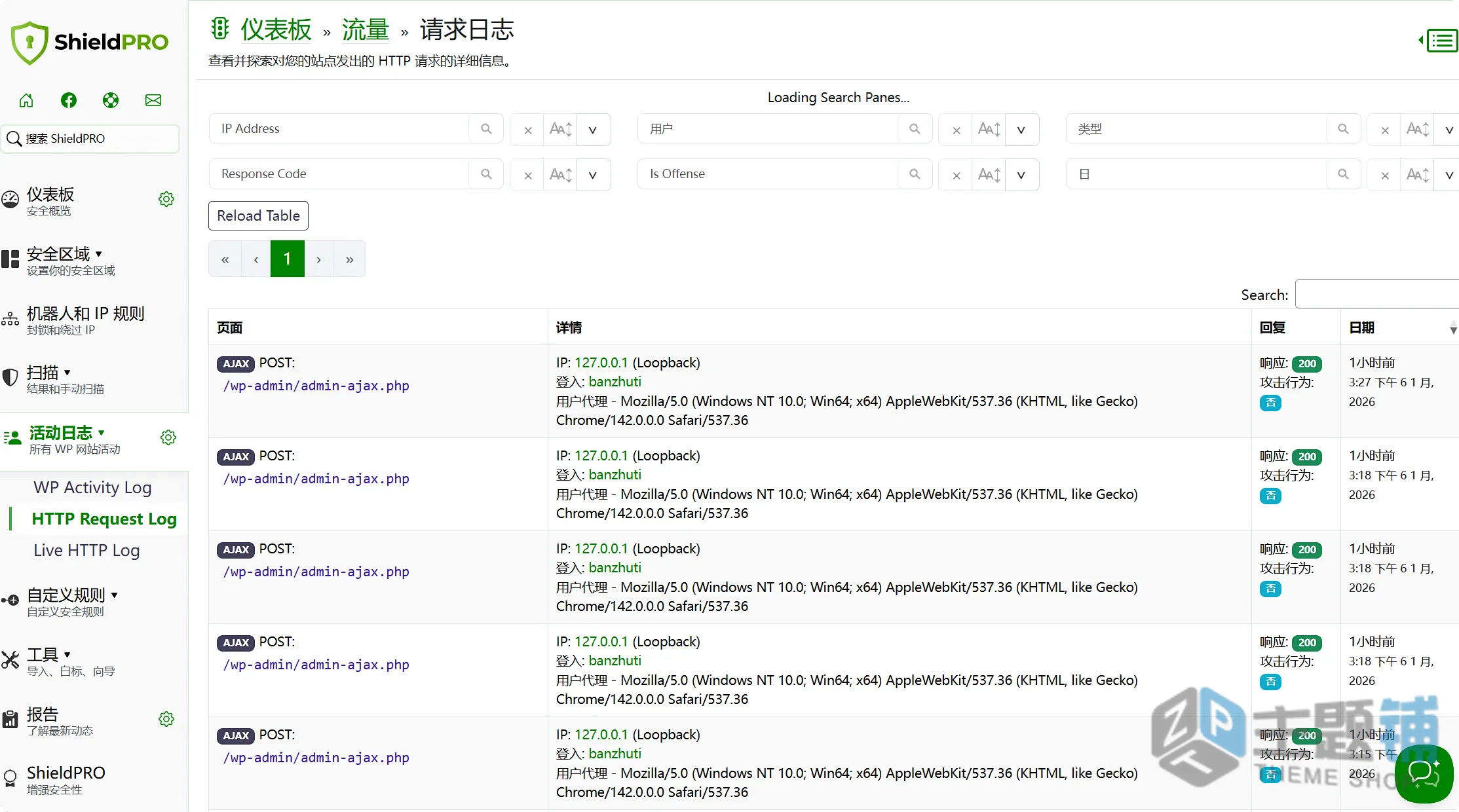
Task: Go to next page of results
Action: (319, 259)
